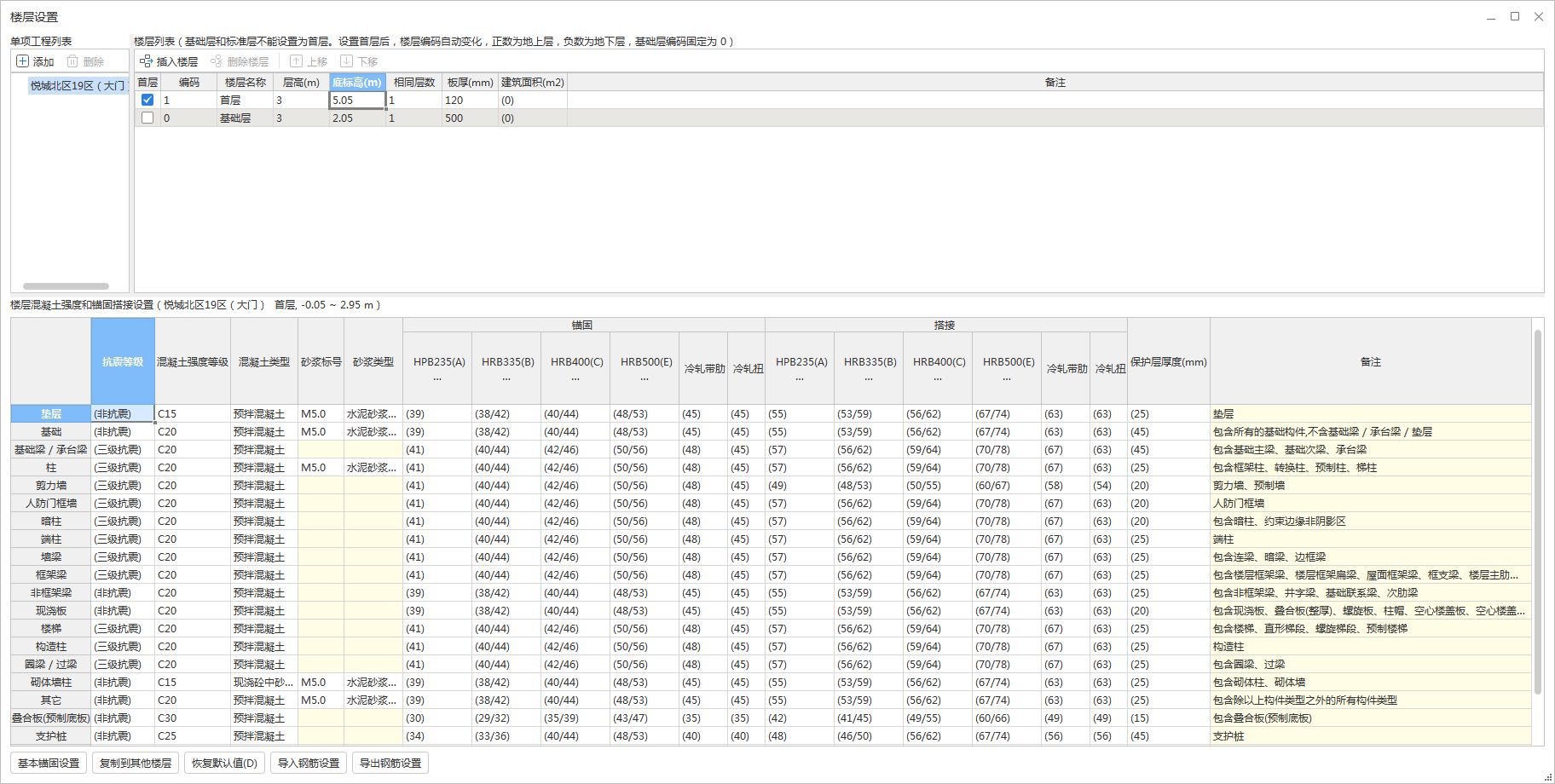The image size is (1555, 784).
Task: Click 板厚 value 500 in 基础层 row
Action: pos(470,118)
